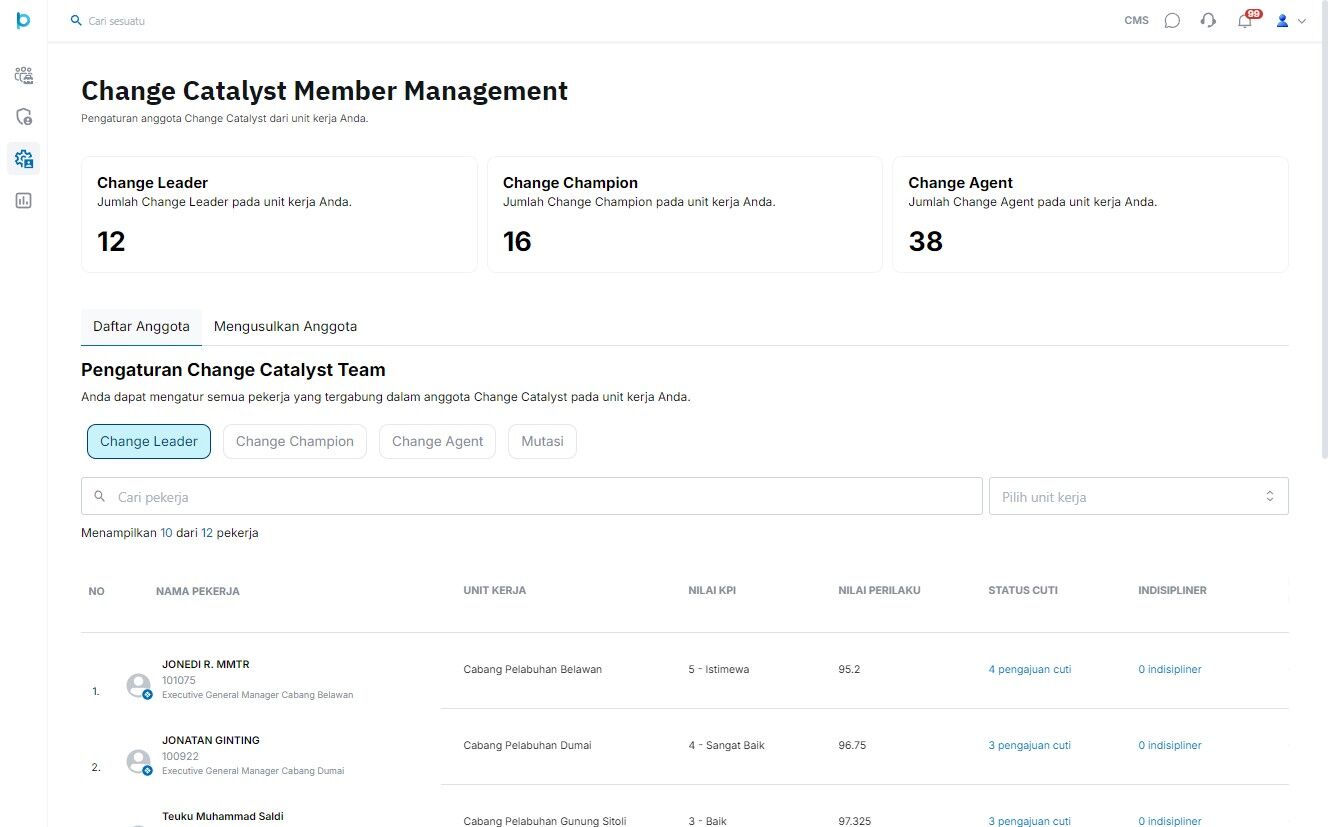Open the chat message icon

click(1172, 20)
